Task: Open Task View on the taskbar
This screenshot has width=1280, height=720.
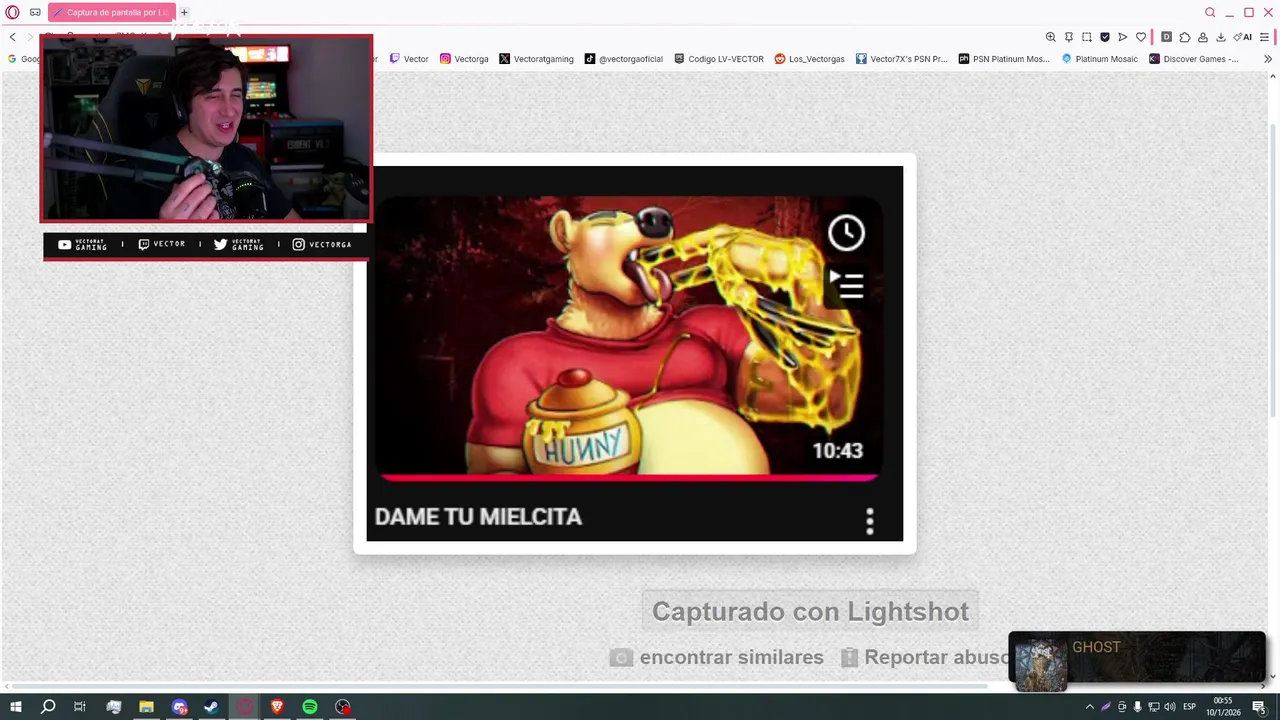Action: tap(80, 707)
